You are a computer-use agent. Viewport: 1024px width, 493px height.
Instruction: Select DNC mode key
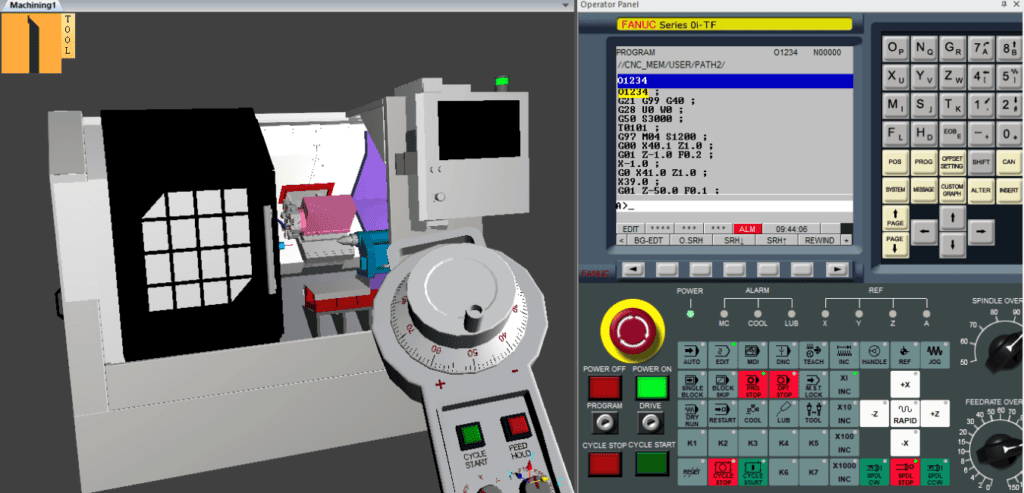pyautogui.click(x=782, y=355)
